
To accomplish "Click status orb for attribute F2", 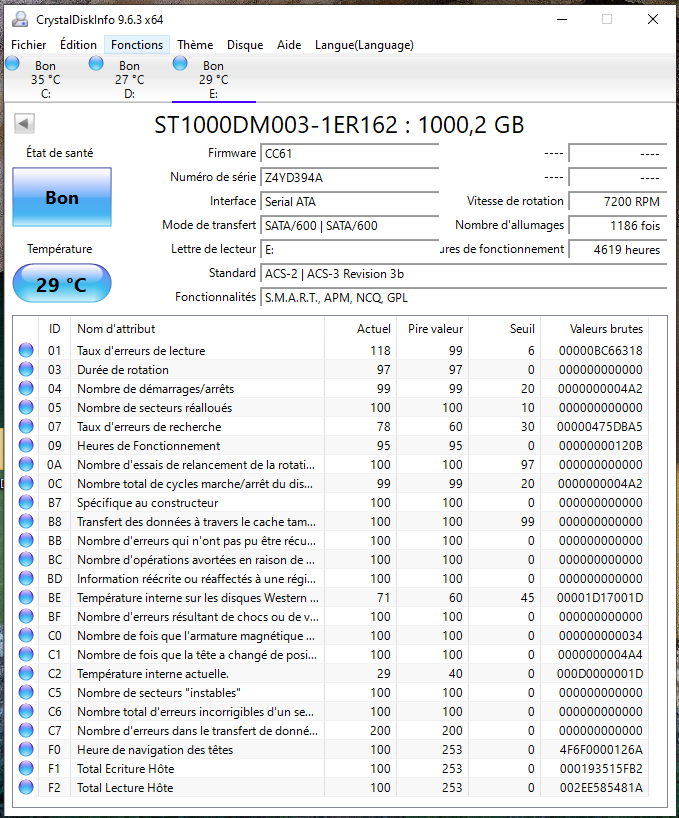I will pyautogui.click(x=26, y=787).
